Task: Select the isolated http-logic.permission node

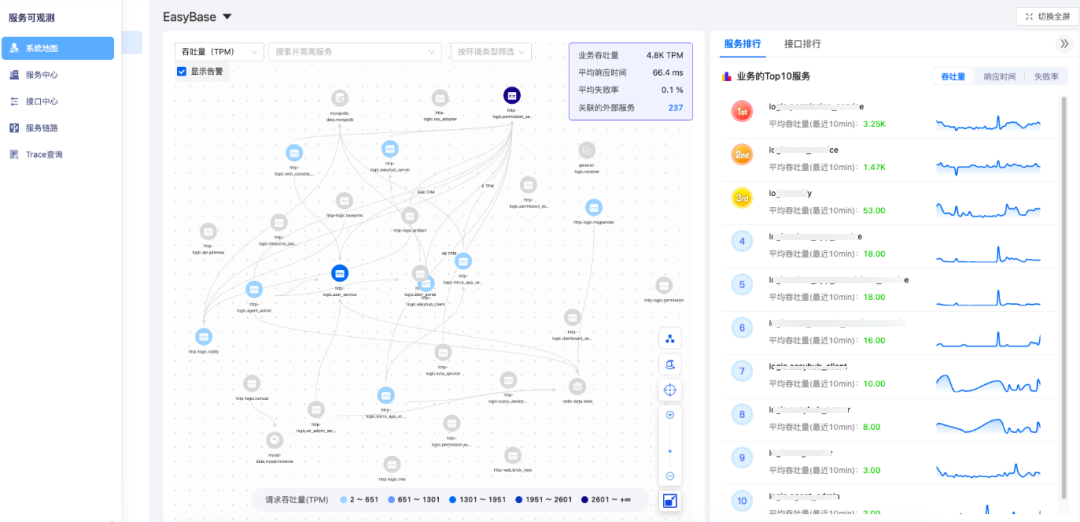Action: (x=663, y=285)
